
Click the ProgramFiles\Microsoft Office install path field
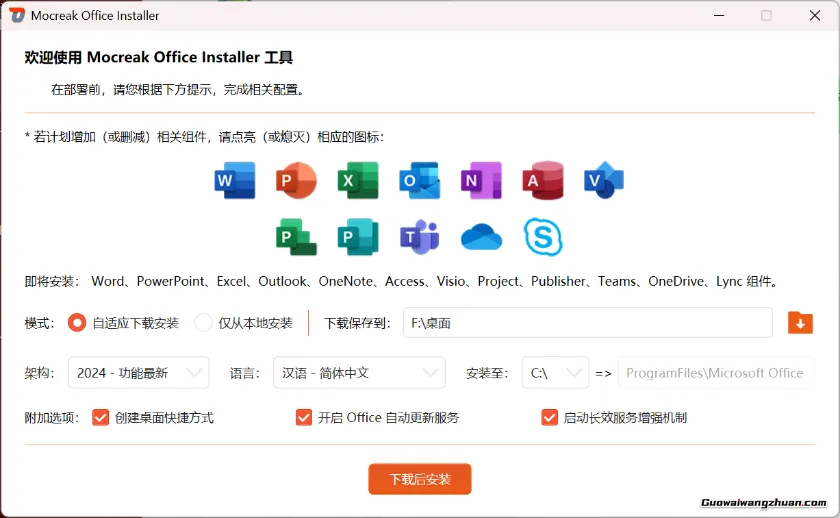click(x=716, y=372)
